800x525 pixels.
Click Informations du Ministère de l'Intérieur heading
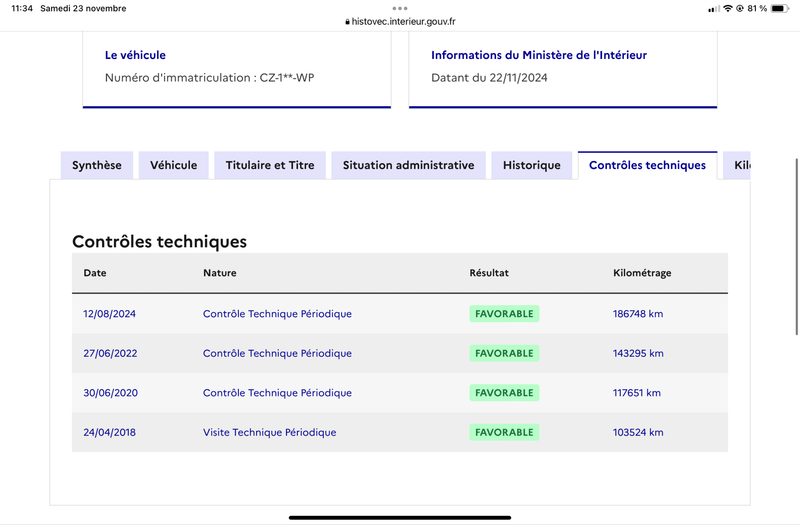539,55
